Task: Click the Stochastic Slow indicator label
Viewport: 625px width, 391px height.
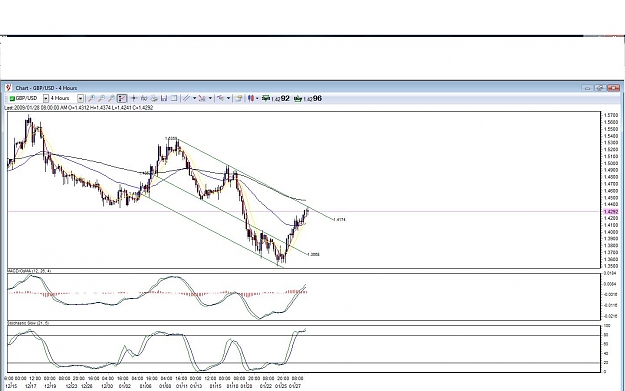Action: click(x=28, y=323)
